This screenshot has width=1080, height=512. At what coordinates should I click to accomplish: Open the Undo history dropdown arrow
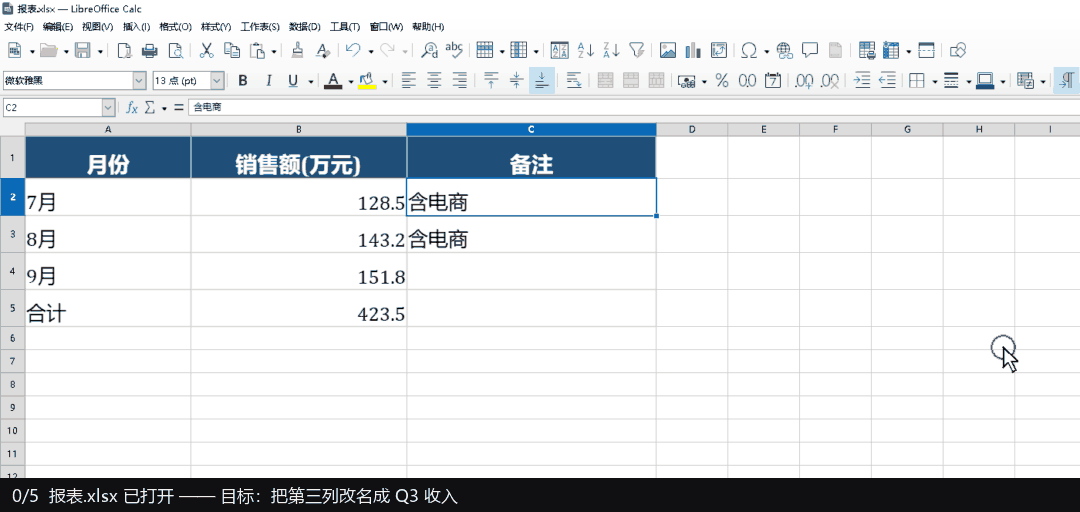pos(371,51)
